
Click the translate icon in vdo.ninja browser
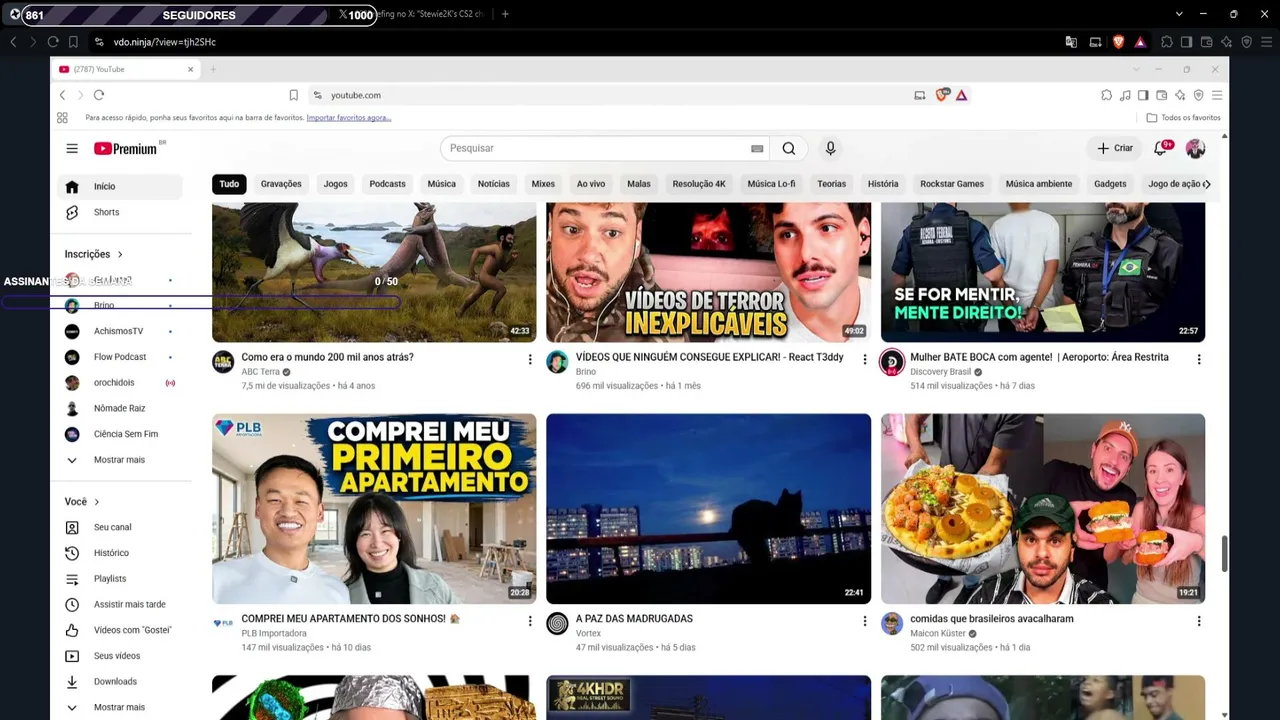(1071, 42)
